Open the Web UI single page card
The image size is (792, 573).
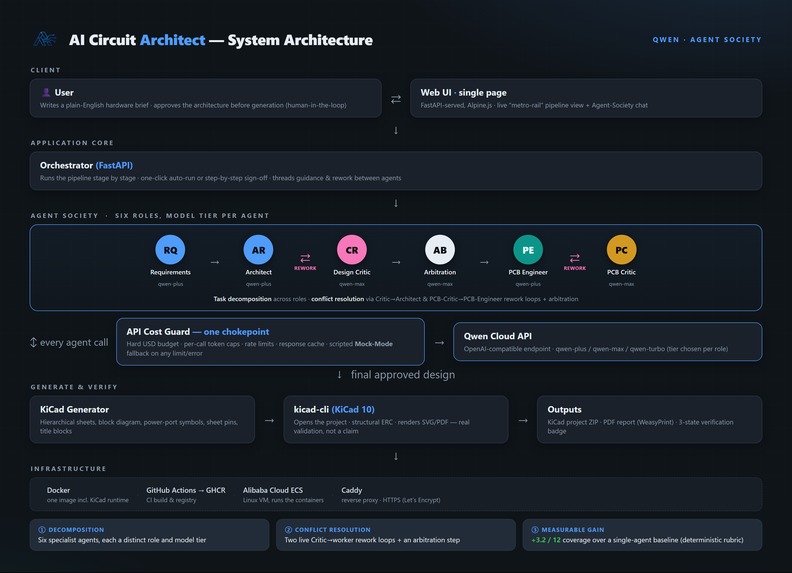pos(586,98)
